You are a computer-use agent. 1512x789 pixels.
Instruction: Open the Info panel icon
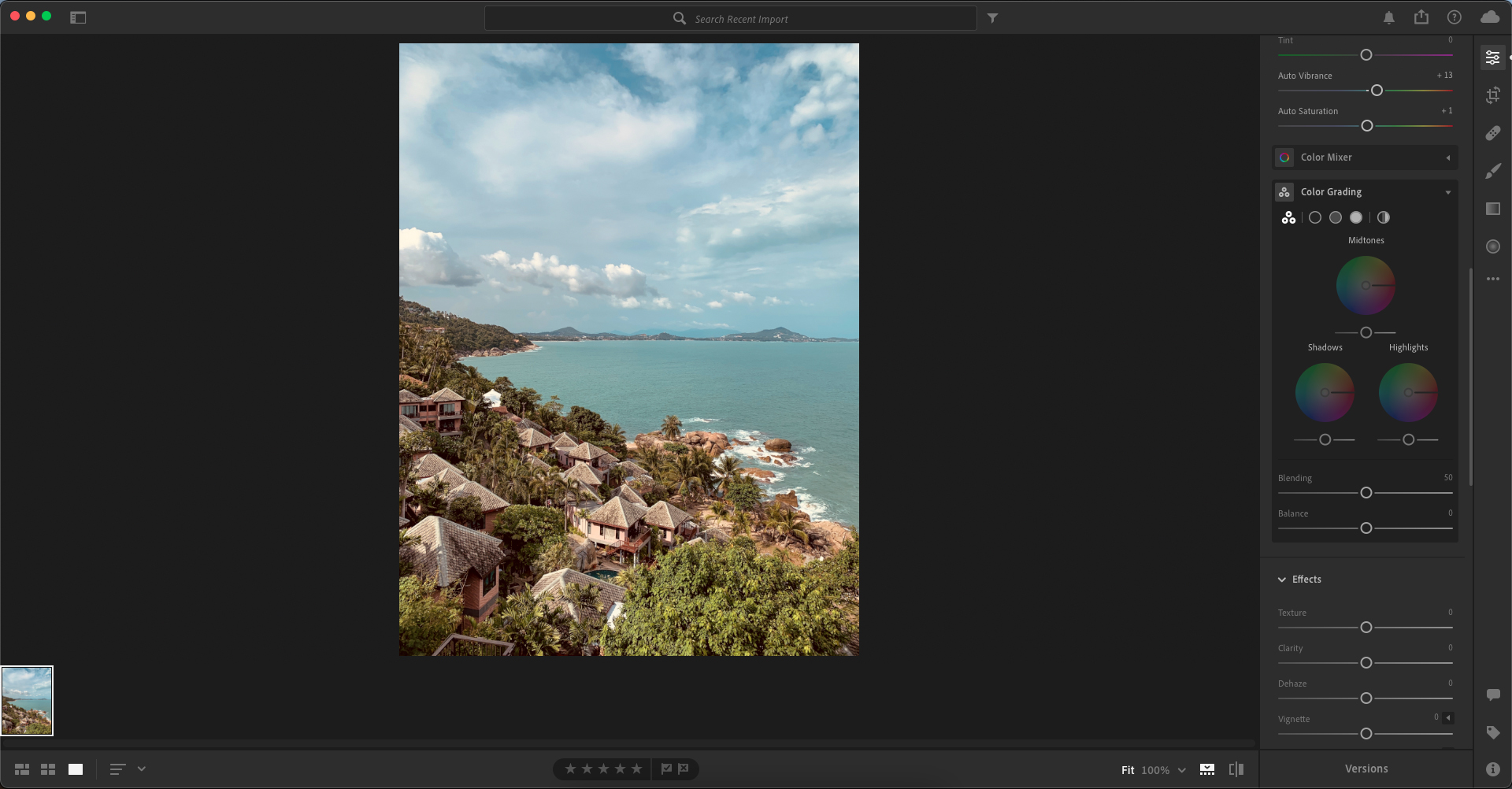[x=1492, y=769]
